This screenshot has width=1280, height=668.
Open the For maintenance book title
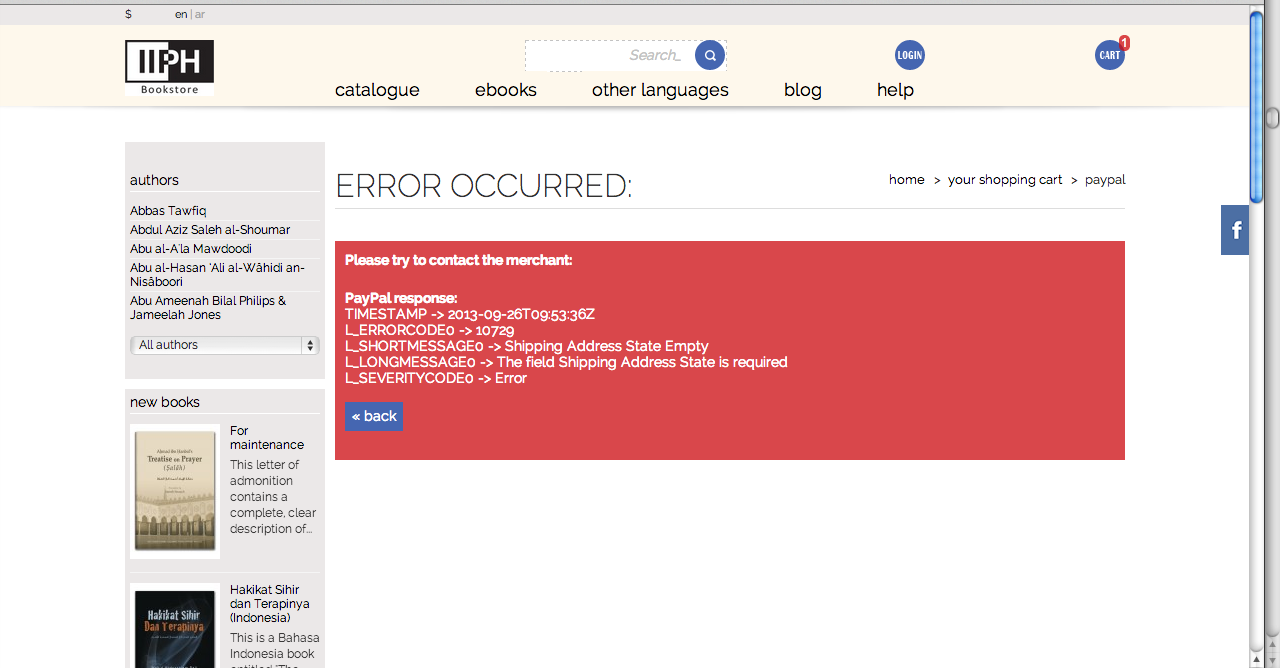point(267,438)
